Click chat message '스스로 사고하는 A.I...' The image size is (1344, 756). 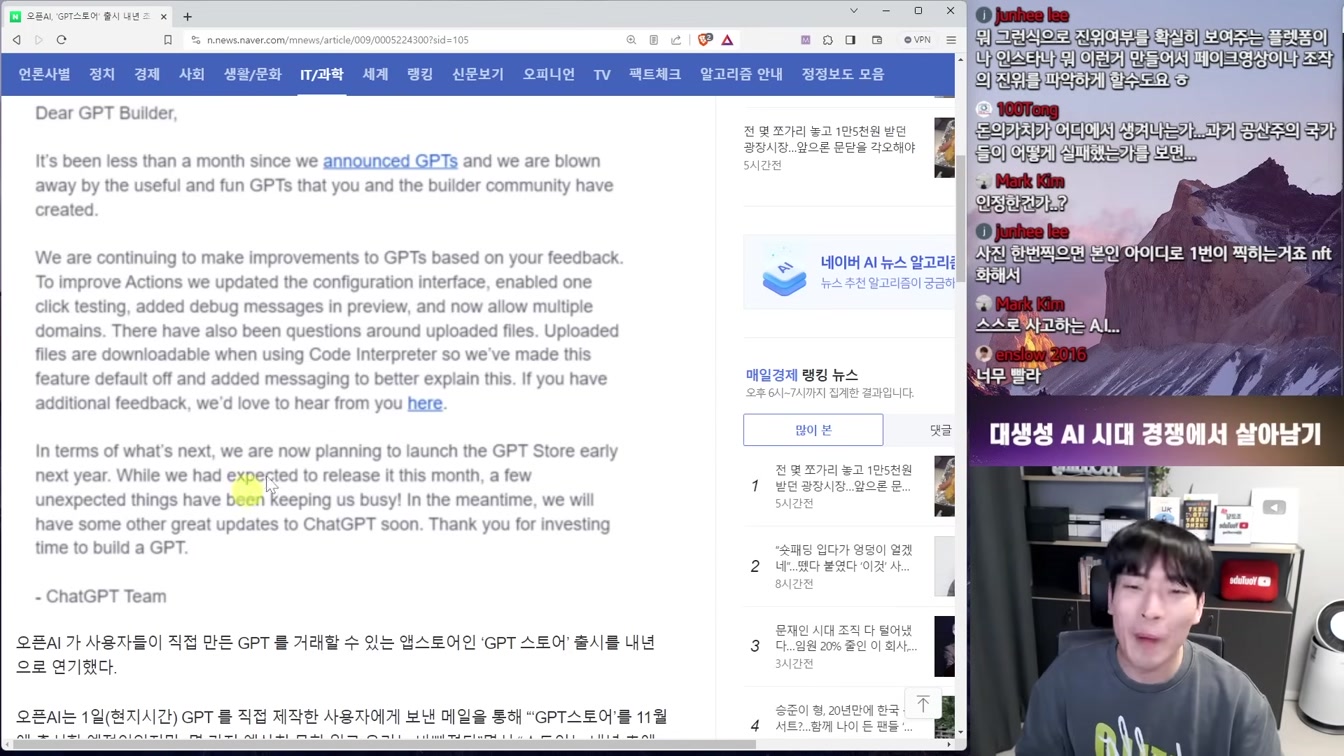click(x=1047, y=326)
